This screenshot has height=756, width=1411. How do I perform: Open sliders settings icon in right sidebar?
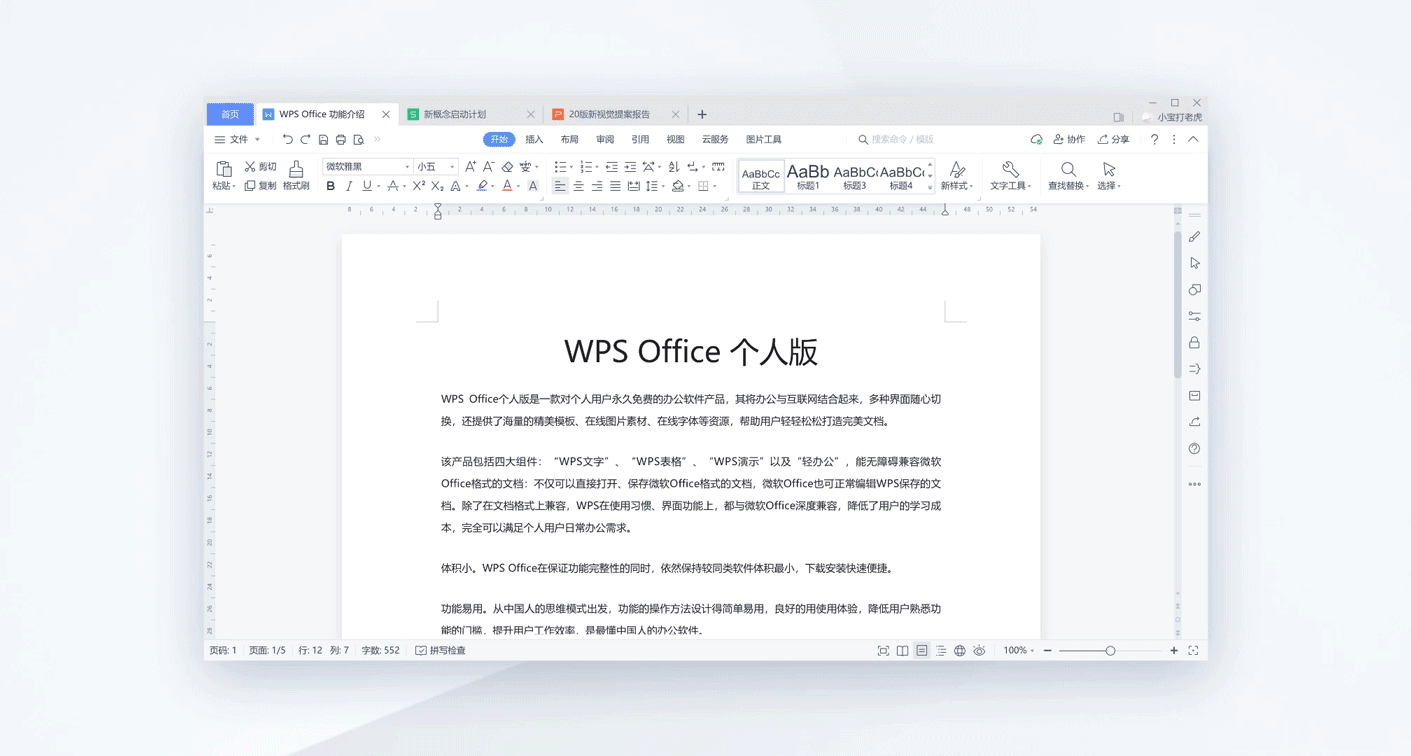coord(1194,316)
